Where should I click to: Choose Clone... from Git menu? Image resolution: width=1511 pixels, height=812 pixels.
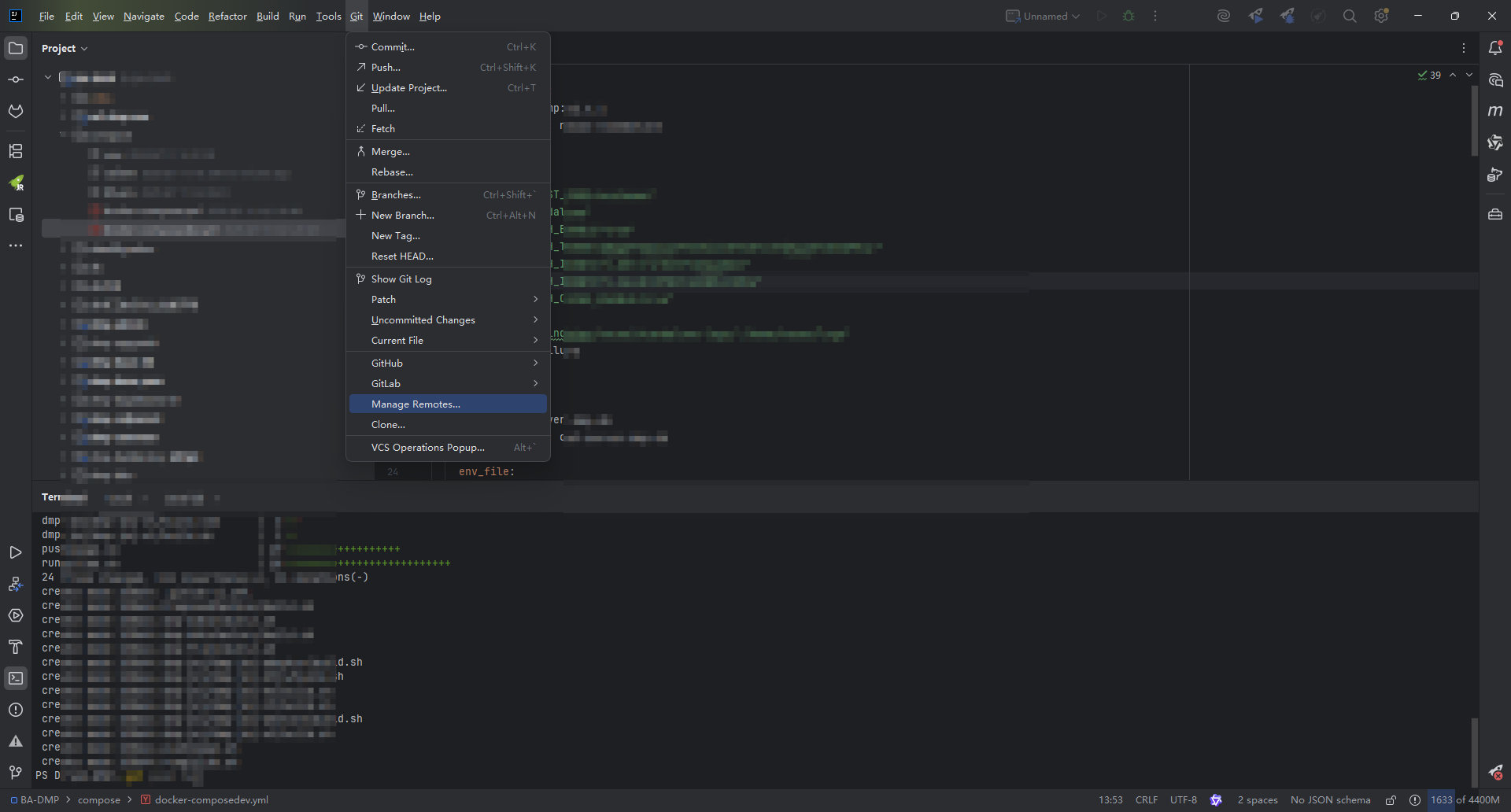coord(448,424)
